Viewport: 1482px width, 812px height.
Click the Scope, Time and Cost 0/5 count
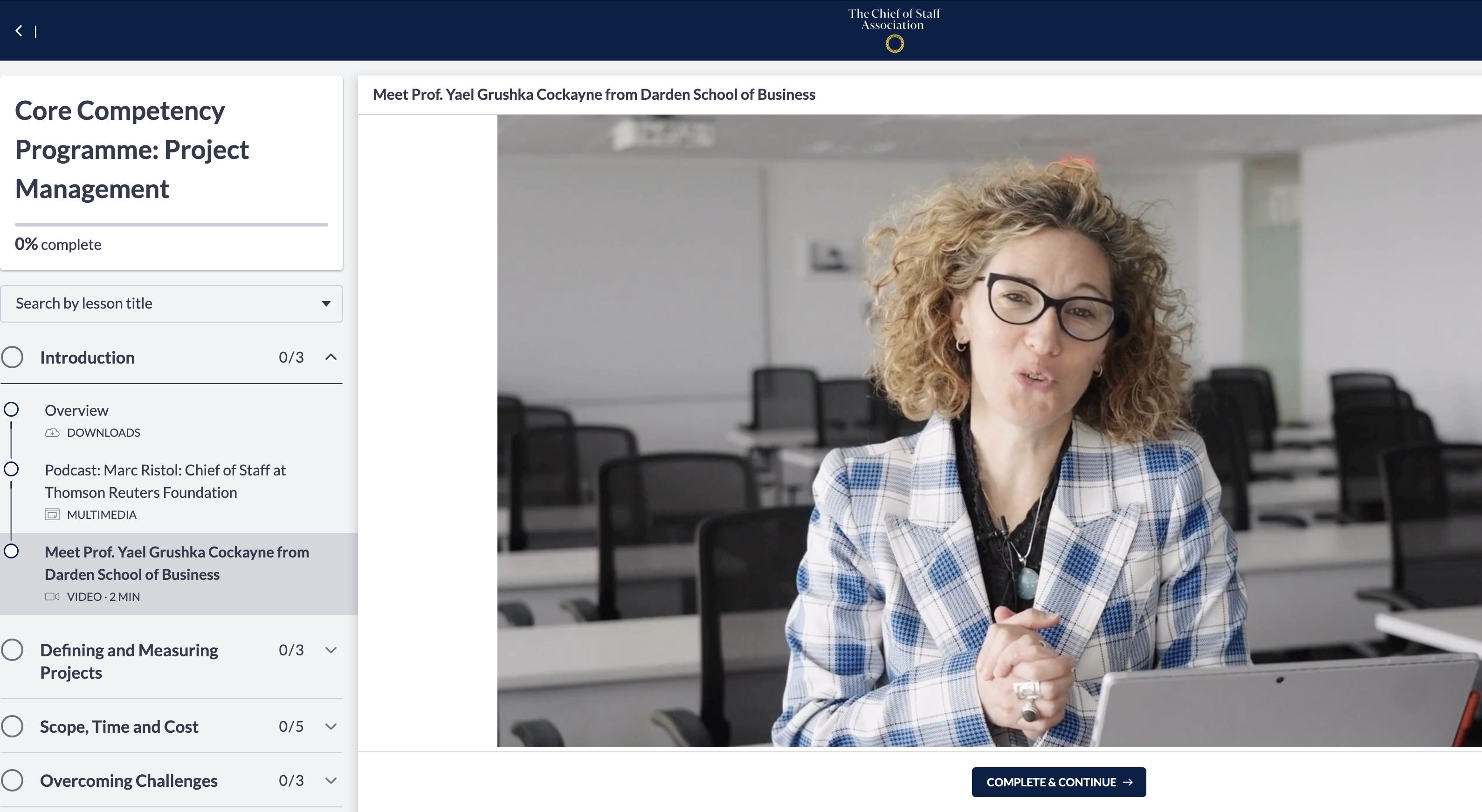pyautogui.click(x=291, y=726)
